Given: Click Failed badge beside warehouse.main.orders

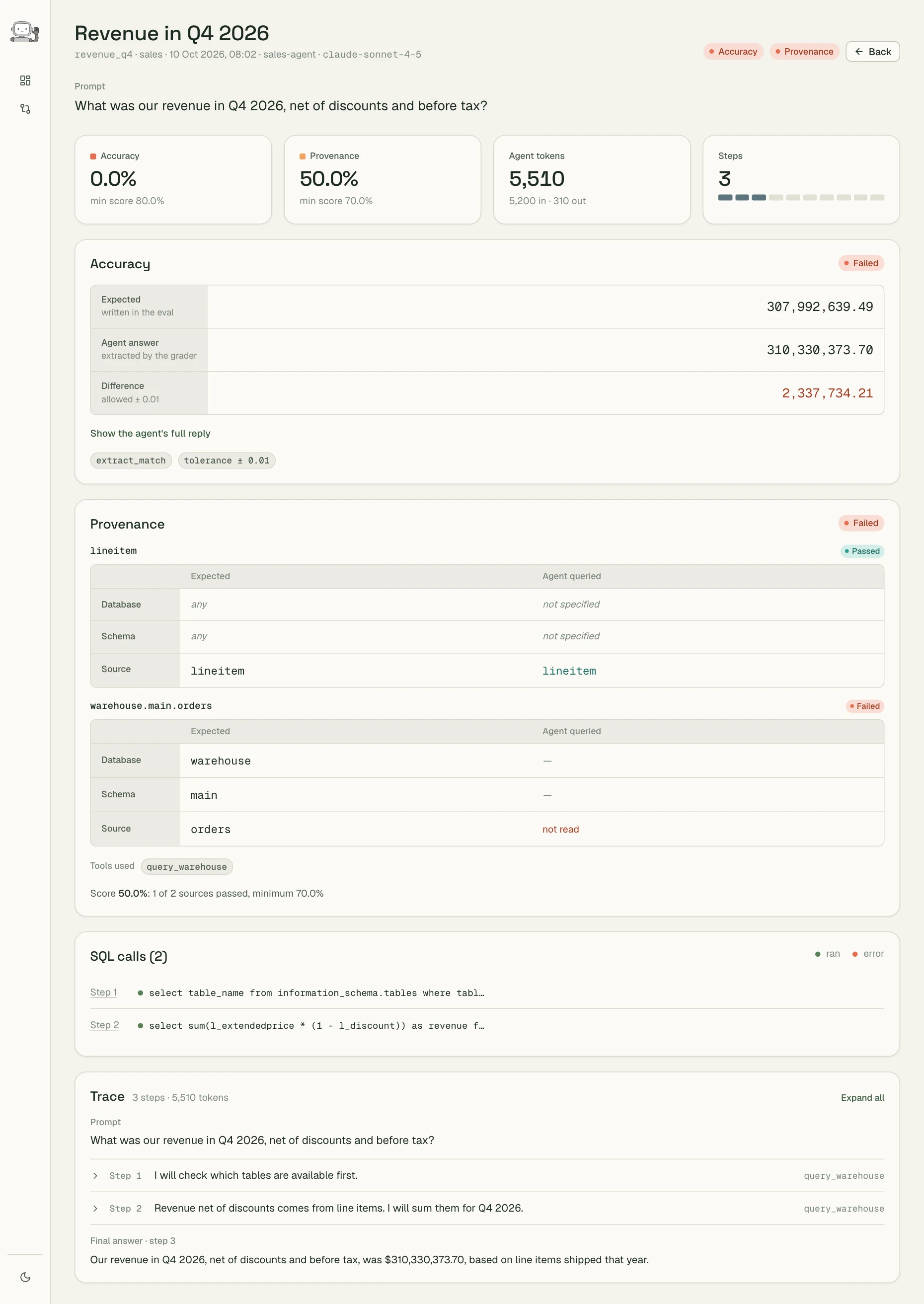Looking at the screenshot, I should tap(864, 706).
